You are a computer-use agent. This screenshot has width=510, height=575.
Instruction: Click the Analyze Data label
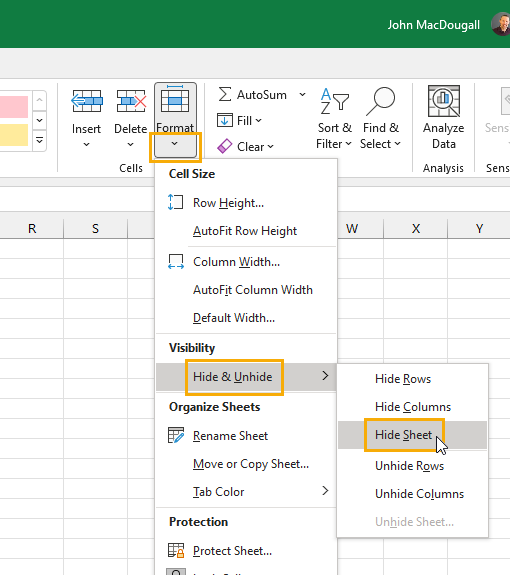coord(444,136)
